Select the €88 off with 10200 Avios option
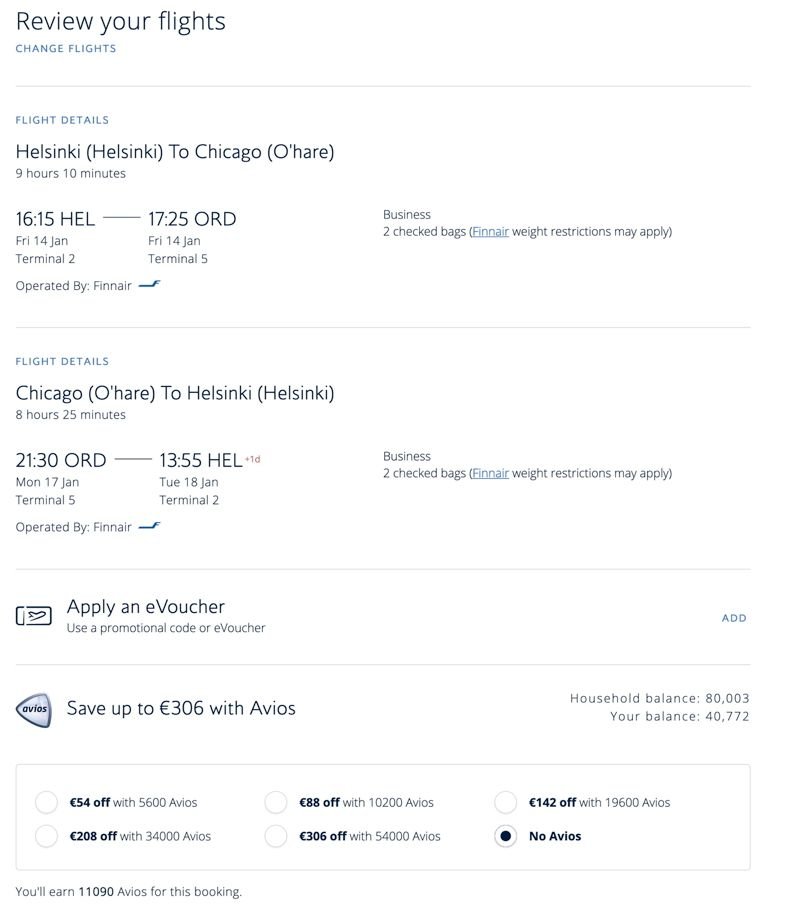This screenshot has width=785, height=906. pyautogui.click(x=276, y=802)
